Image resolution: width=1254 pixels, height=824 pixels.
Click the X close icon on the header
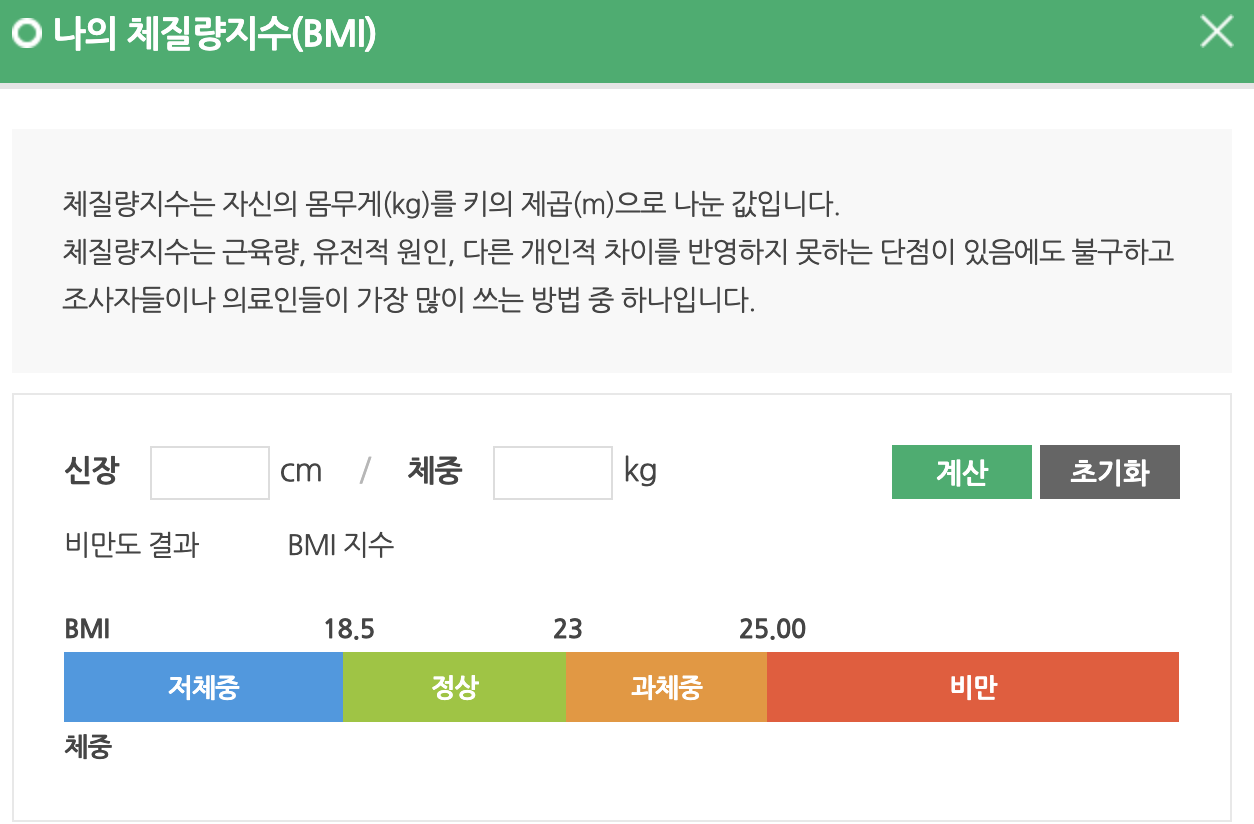tap(1216, 31)
